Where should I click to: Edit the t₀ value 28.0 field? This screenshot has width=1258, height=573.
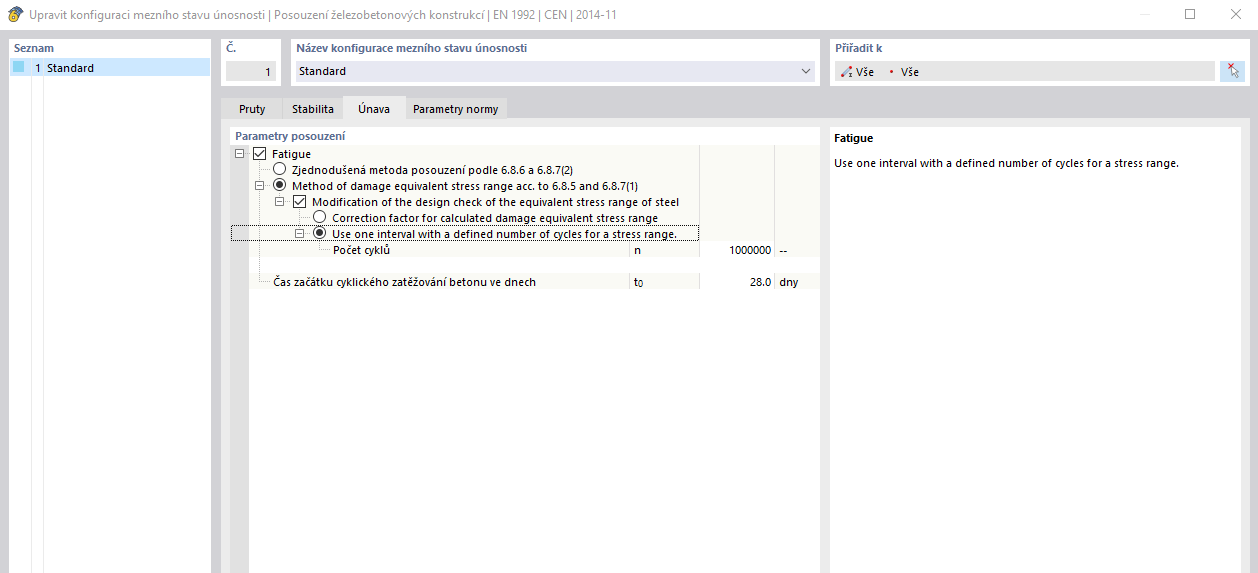click(737, 283)
